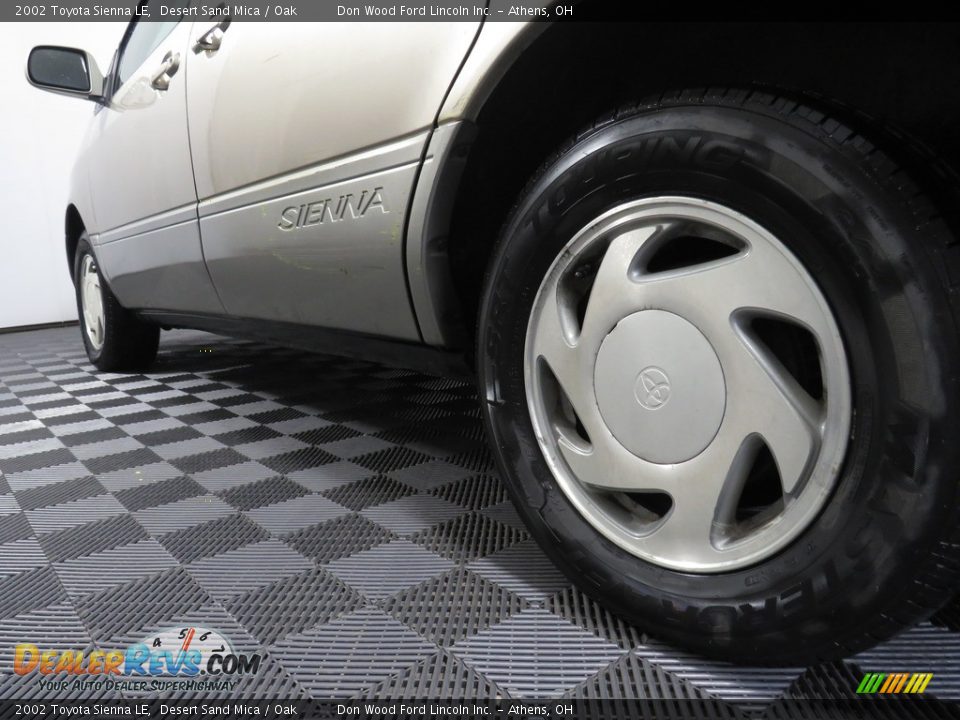960x720 pixels.
Task: Select the orange DealerRevs wordmark
Action: pos(75,660)
